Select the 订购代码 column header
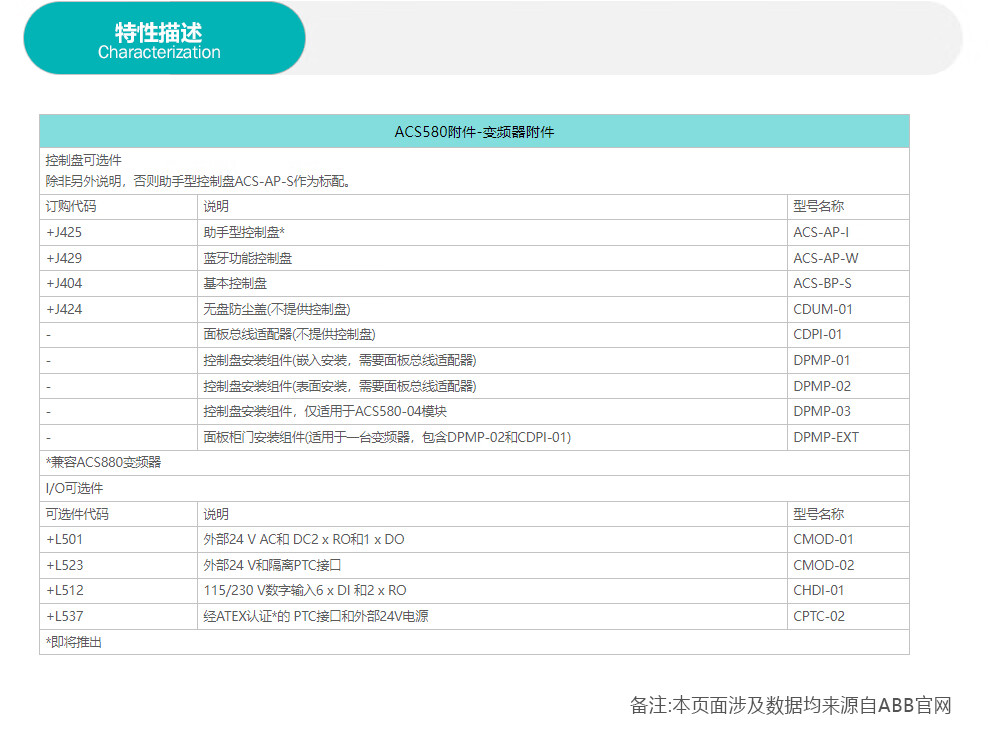The width and height of the screenshot is (990, 755). [x=71, y=207]
